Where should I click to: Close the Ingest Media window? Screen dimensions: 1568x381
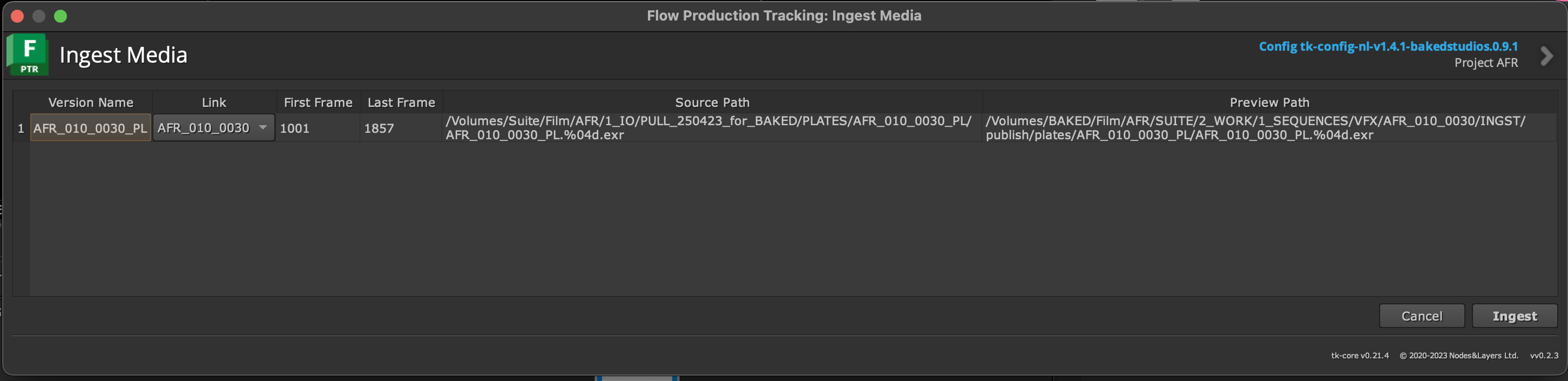pos(17,16)
